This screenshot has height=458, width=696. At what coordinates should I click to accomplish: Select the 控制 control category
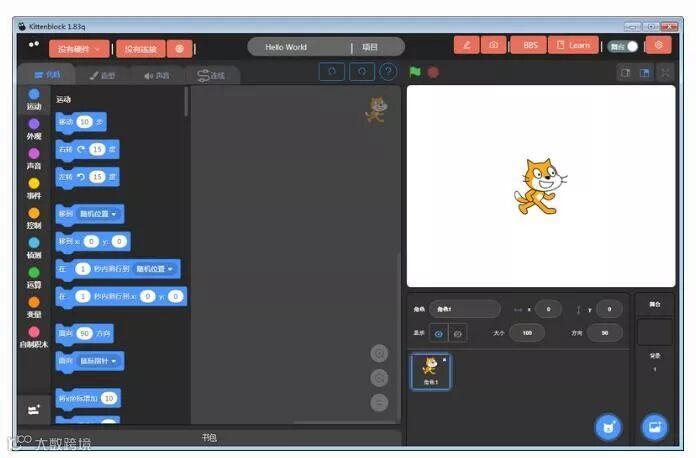[34, 218]
